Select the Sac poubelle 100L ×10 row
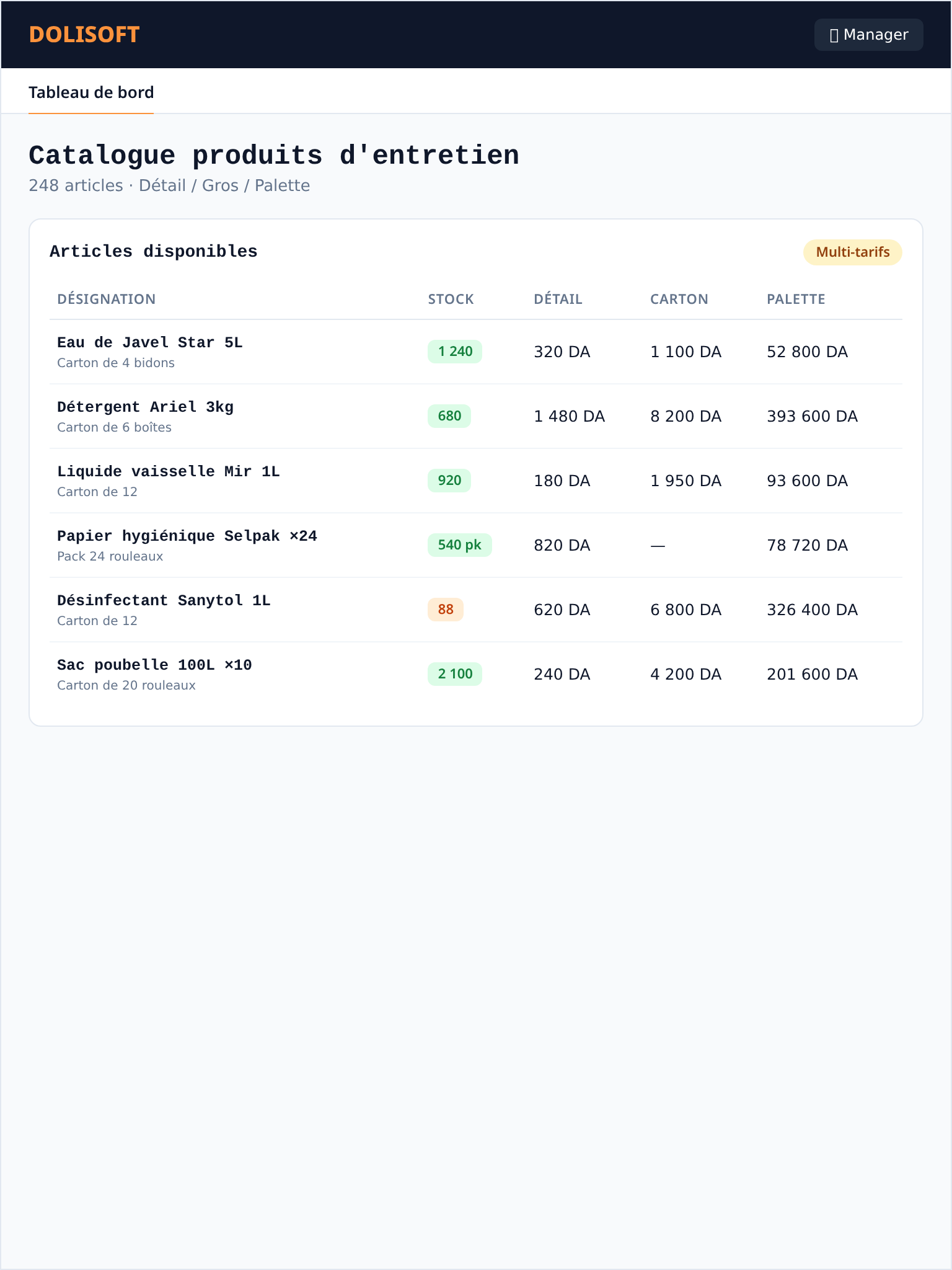 click(476, 674)
